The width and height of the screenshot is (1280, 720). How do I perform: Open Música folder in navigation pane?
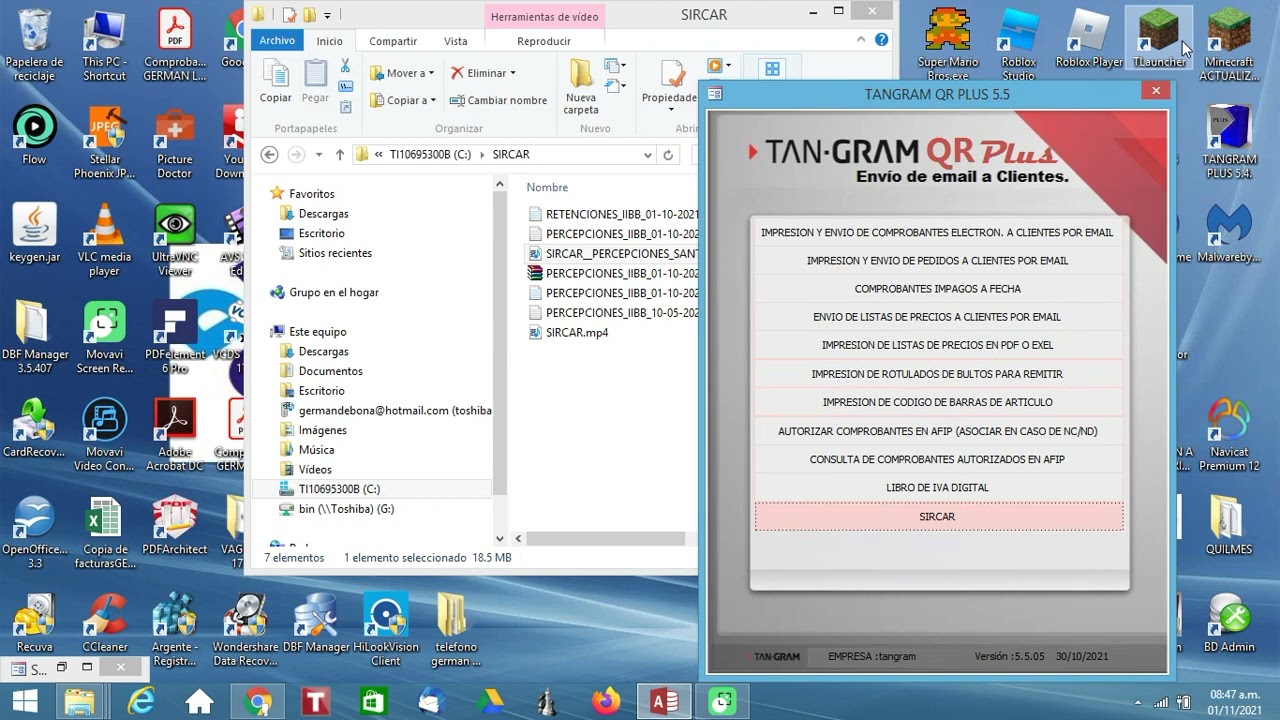[316, 450]
